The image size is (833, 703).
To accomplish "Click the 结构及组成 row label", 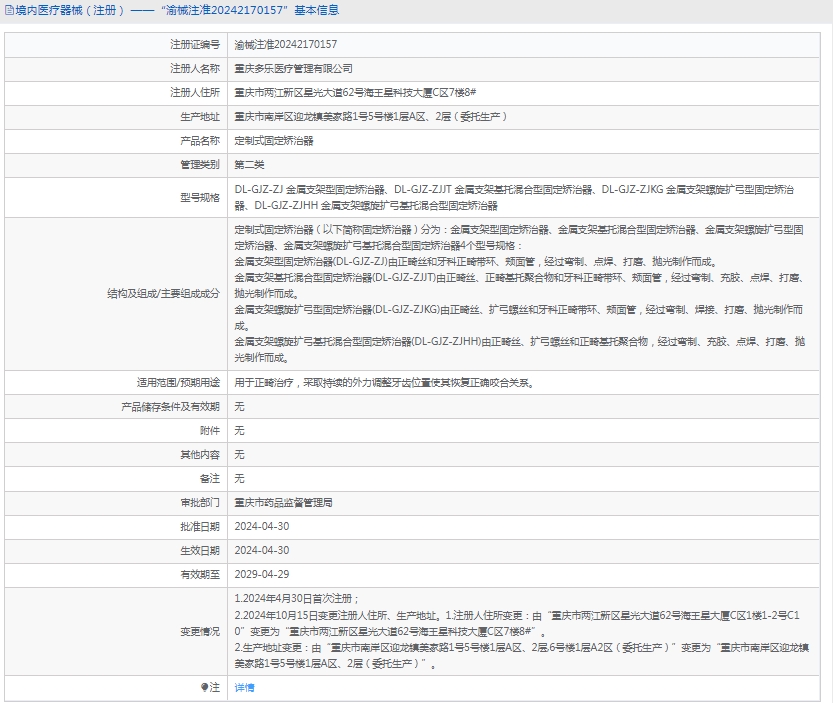I will 163,293.
